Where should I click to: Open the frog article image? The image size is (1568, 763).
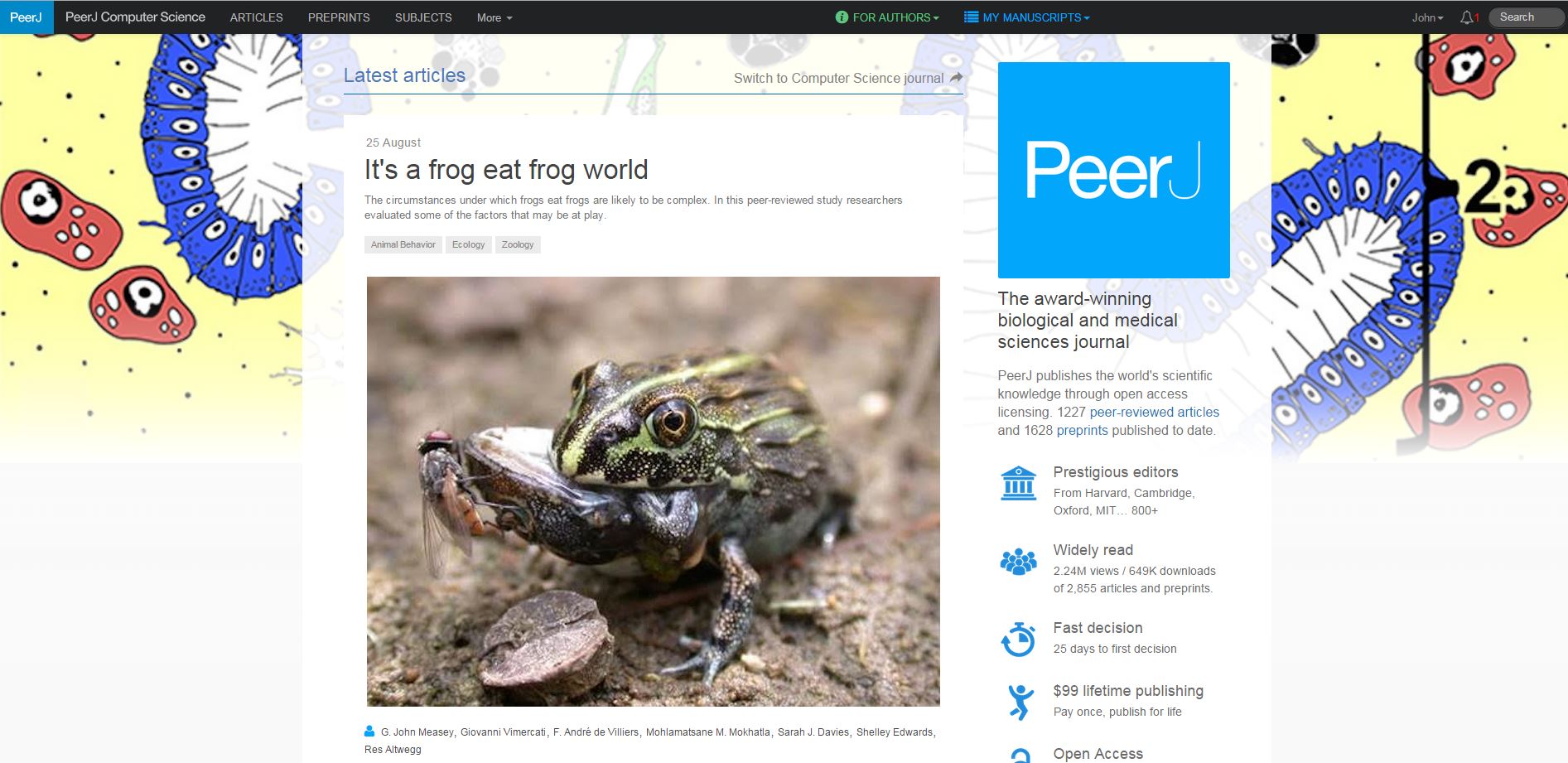pos(653,491)
